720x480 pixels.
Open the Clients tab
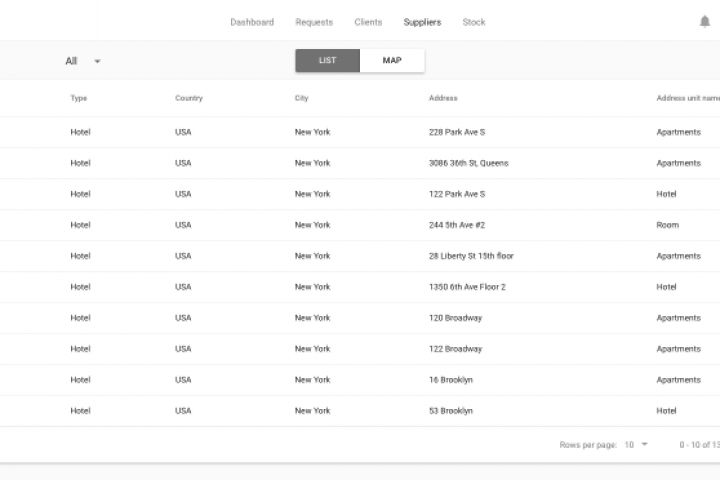click(x=368, y=22)
